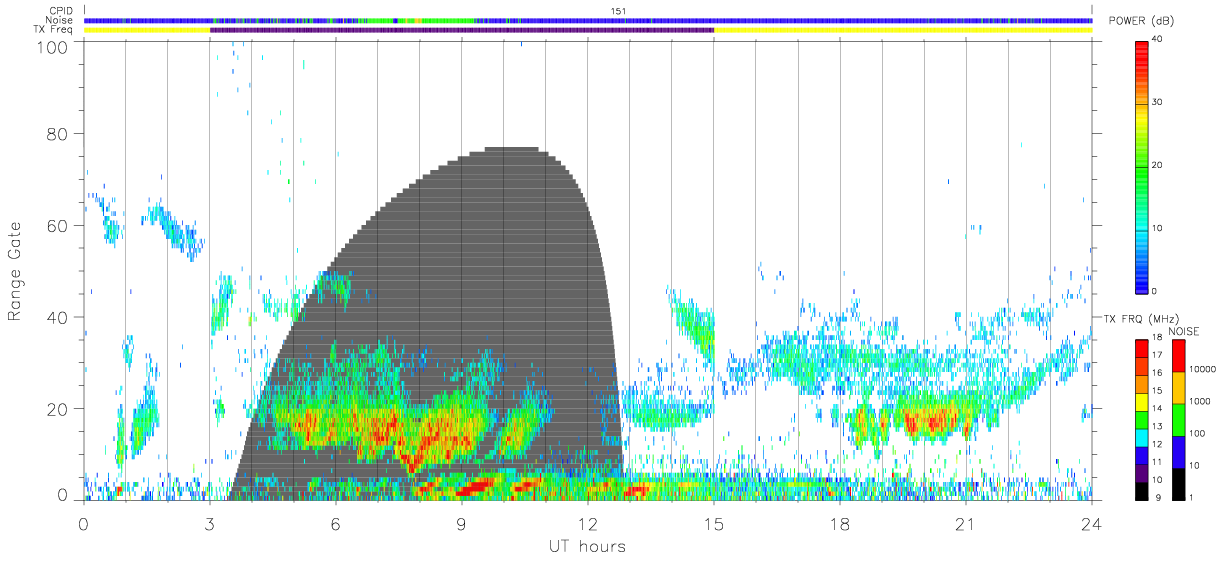Click the '20' label on the POWER scale

(1158, 165)
